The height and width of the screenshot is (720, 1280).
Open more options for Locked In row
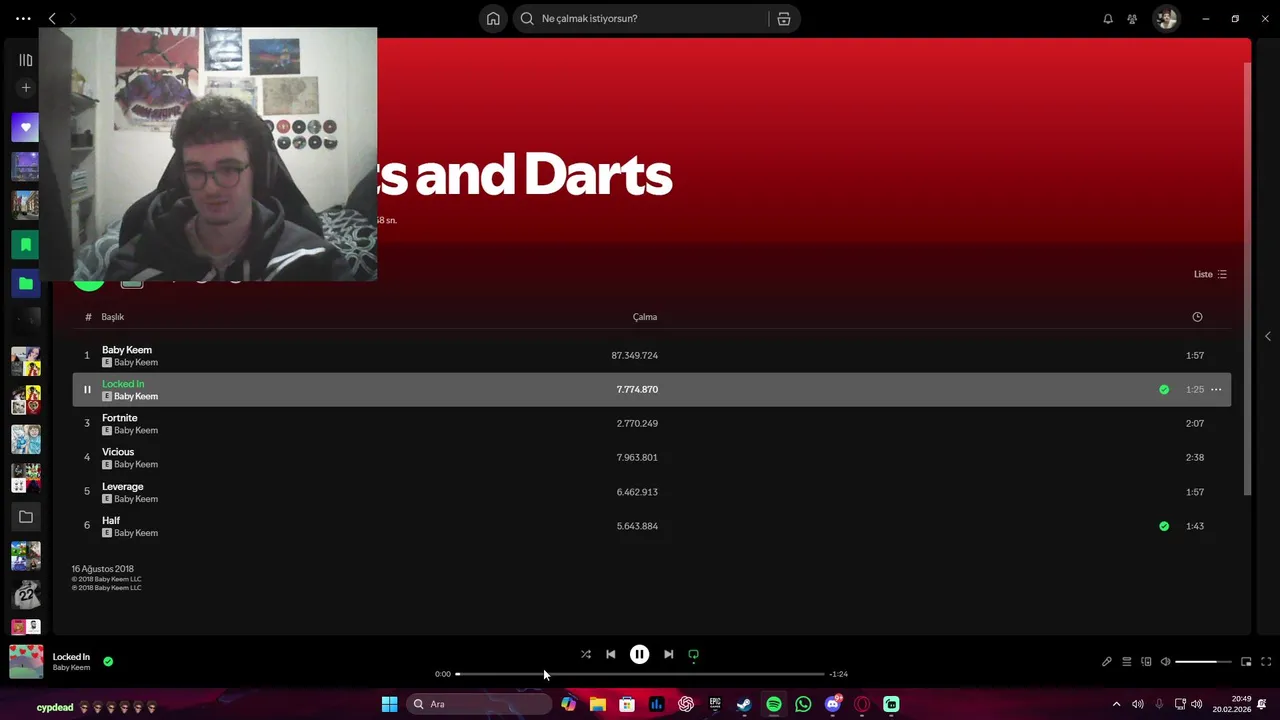tap(1216, 389)
